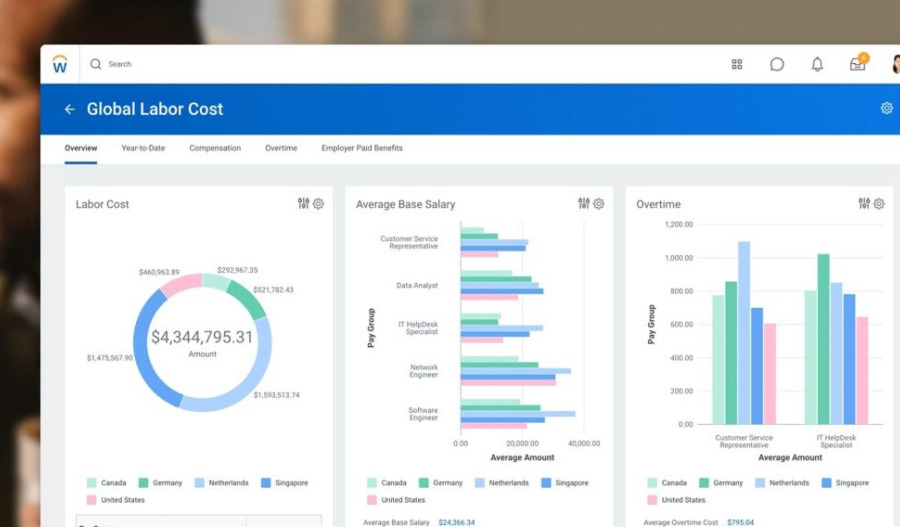Open filter controls on Labor Cost card

point(304,204)
